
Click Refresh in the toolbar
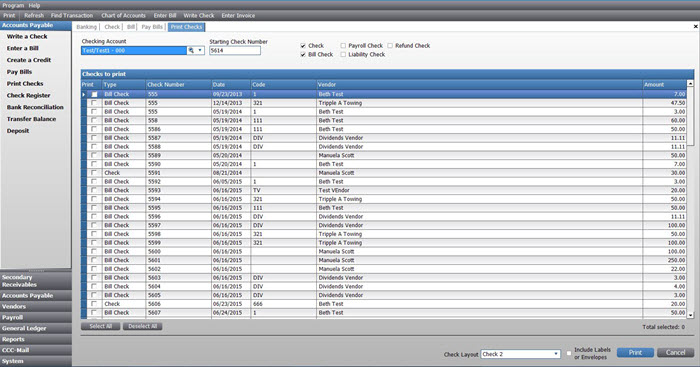(34, 15)
